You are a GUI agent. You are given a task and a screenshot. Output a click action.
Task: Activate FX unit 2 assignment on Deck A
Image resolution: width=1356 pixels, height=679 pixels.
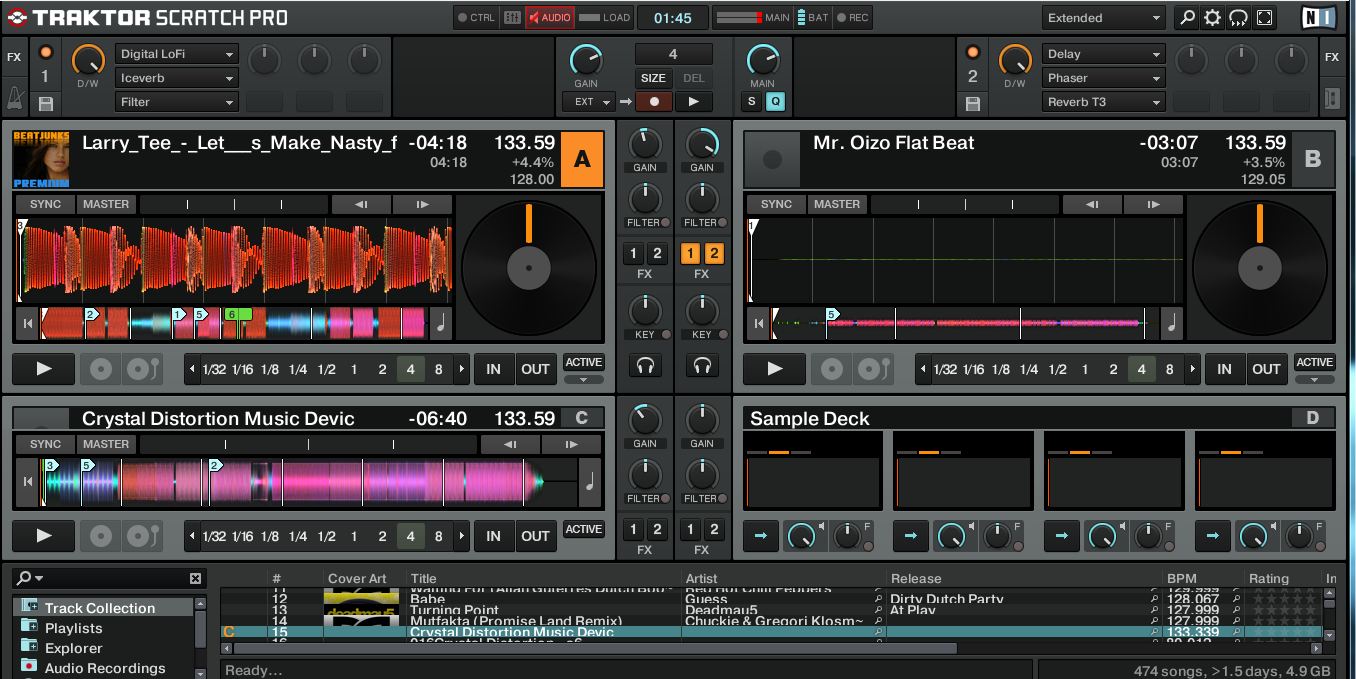click(659, 253)
